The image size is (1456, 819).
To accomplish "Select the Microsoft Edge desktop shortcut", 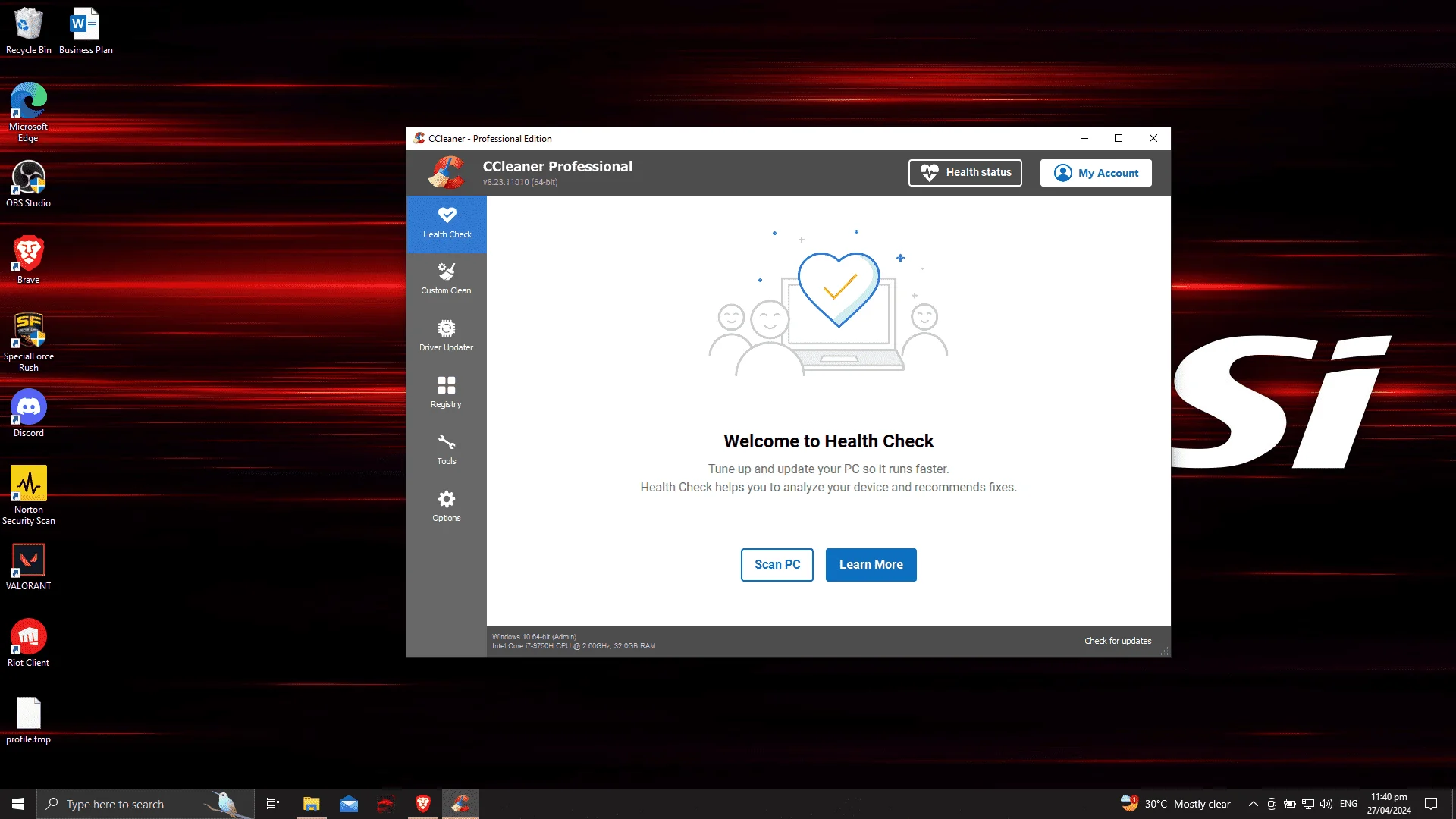I will coord(29,112).
